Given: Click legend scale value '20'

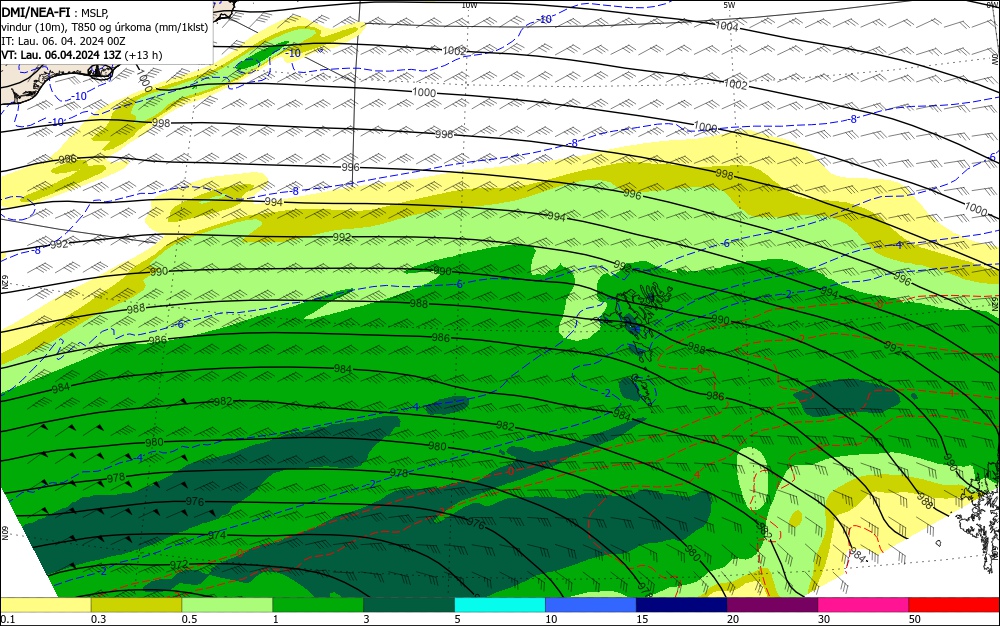Looking at the screenshot, I should (733, 619).
